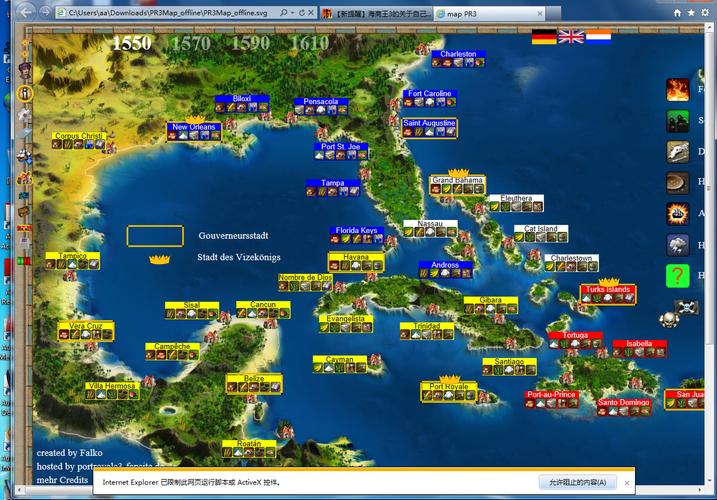Allow blocked content in the notification bar
The height and width of the screenshot is (500, 717).
coord(578,482)
